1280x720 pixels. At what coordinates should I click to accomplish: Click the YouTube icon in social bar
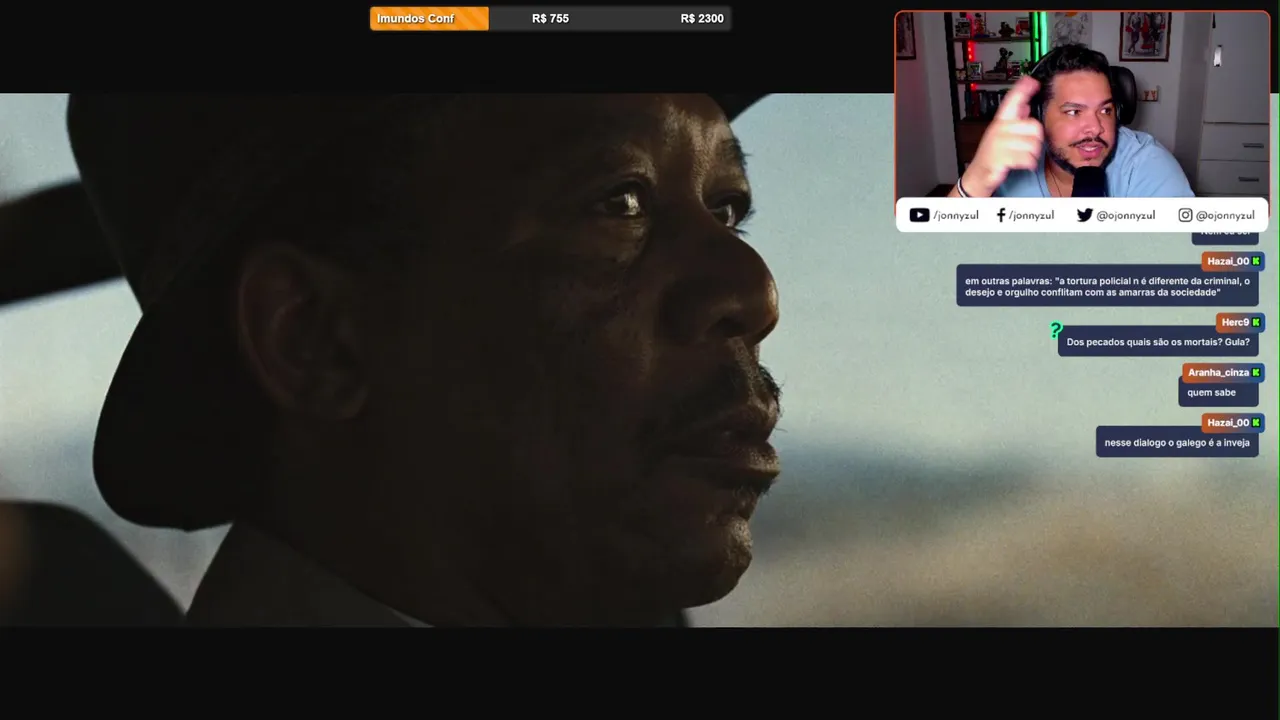pos(919,215)
